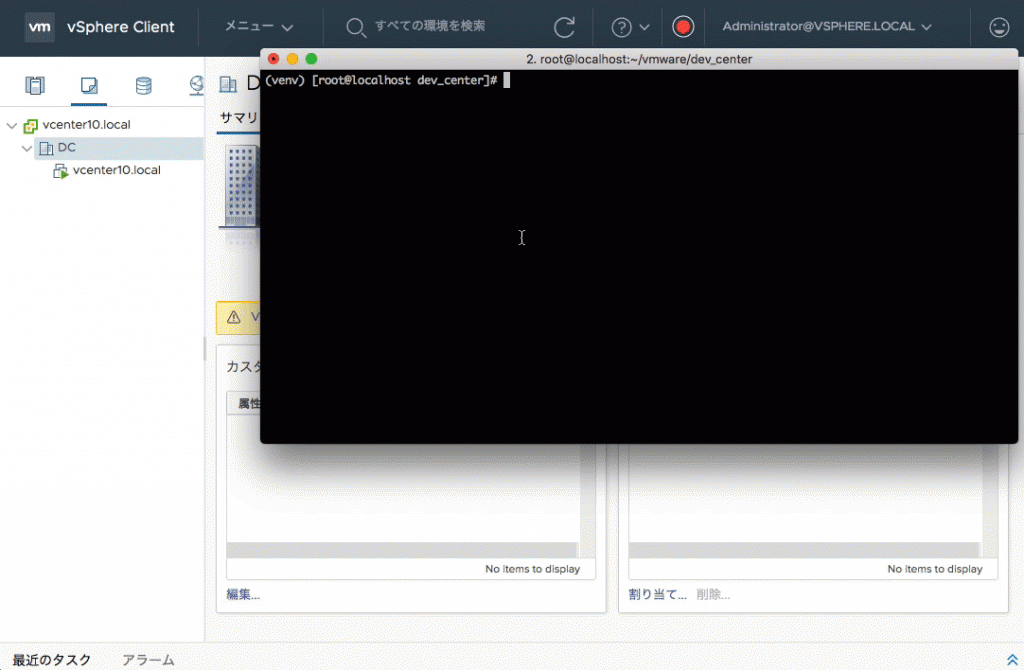The width and height of the screenshot is (1024, 670).
Task: Click the 編集... link below the attributes panel
Action: click(241, 594)
